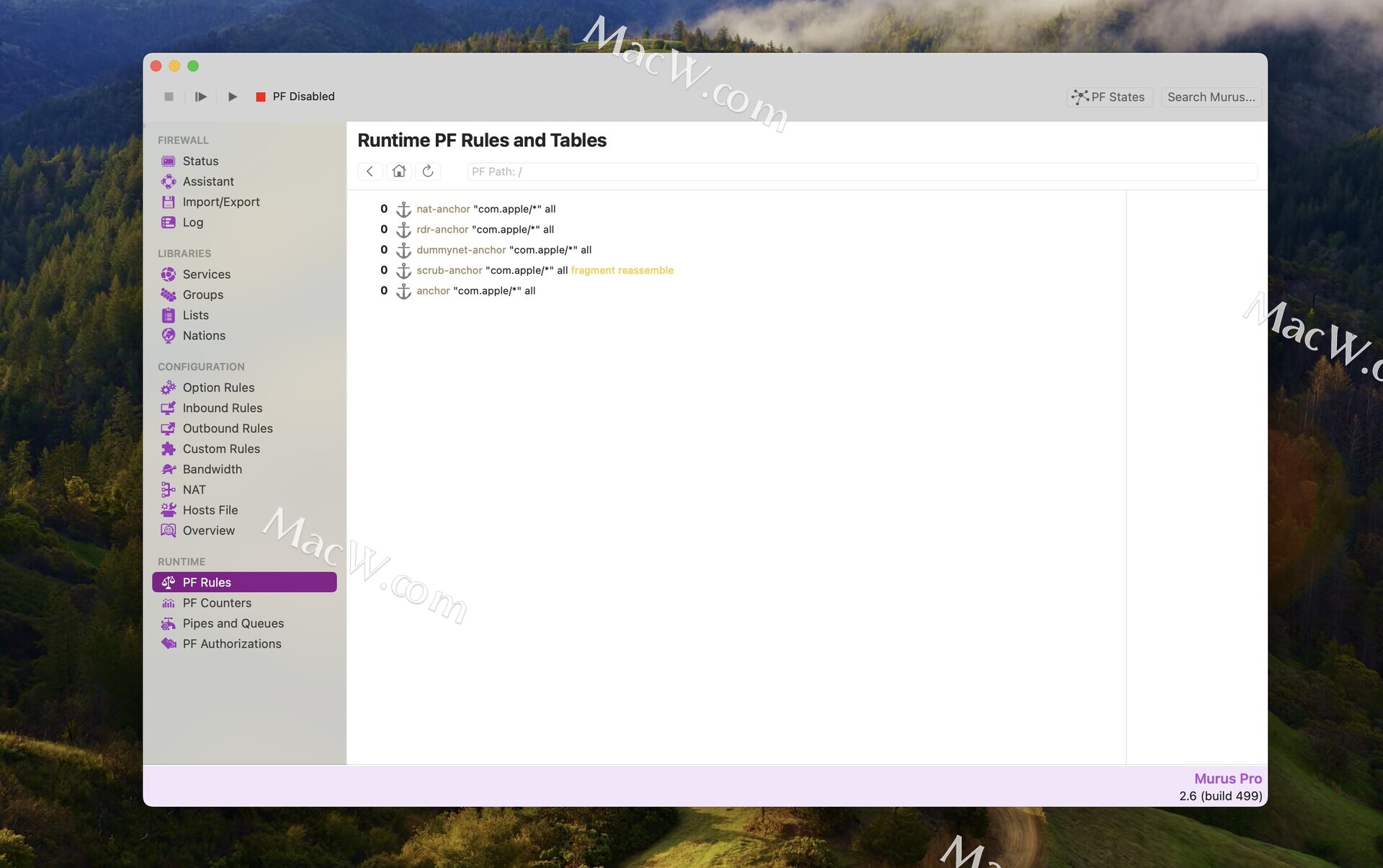This screenshot has width=1383, height=868.
Task: Click the back arrow navigation button
Action: (x=370, y=171)
